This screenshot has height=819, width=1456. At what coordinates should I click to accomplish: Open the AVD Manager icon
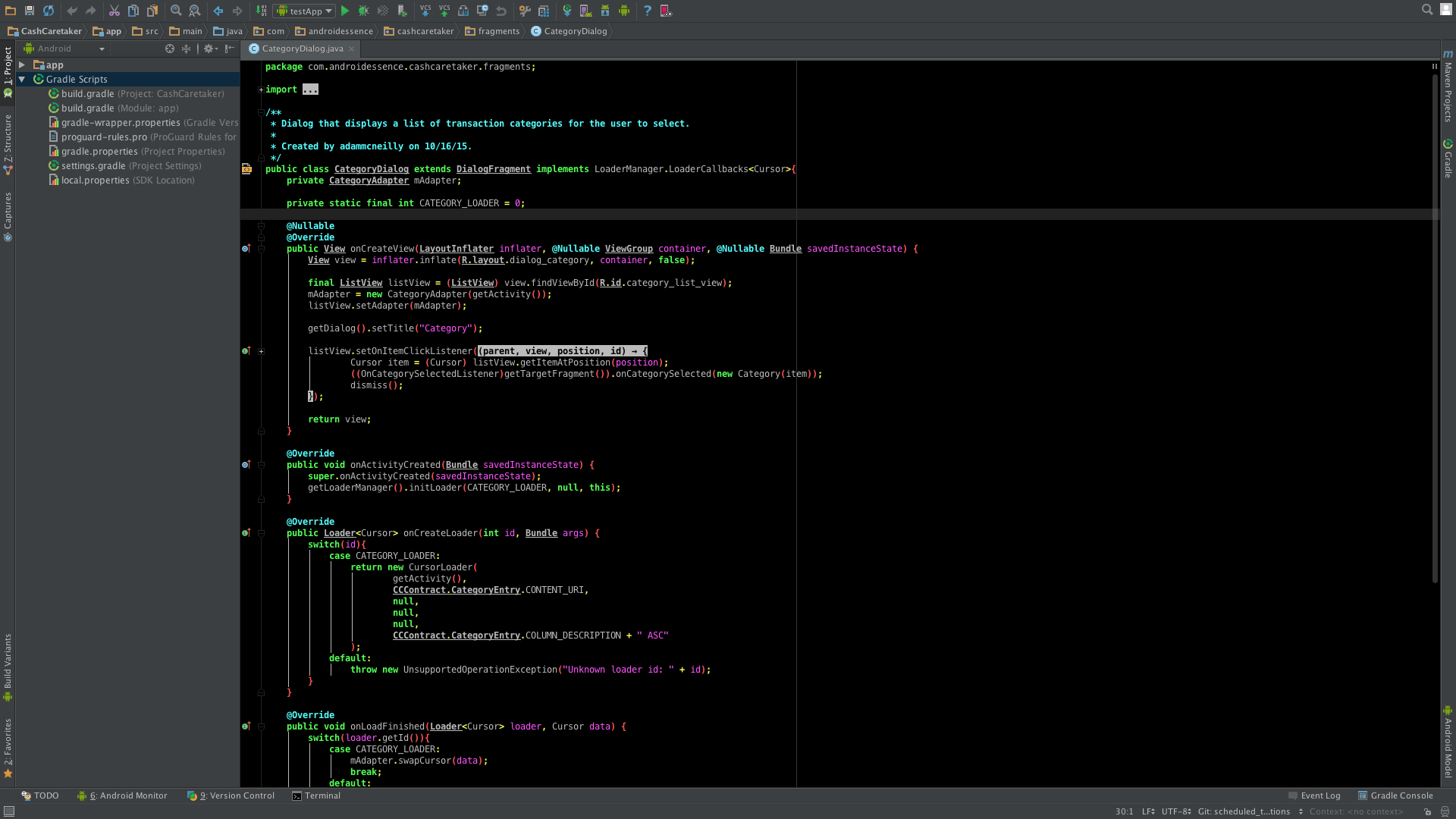click(586, 11)
